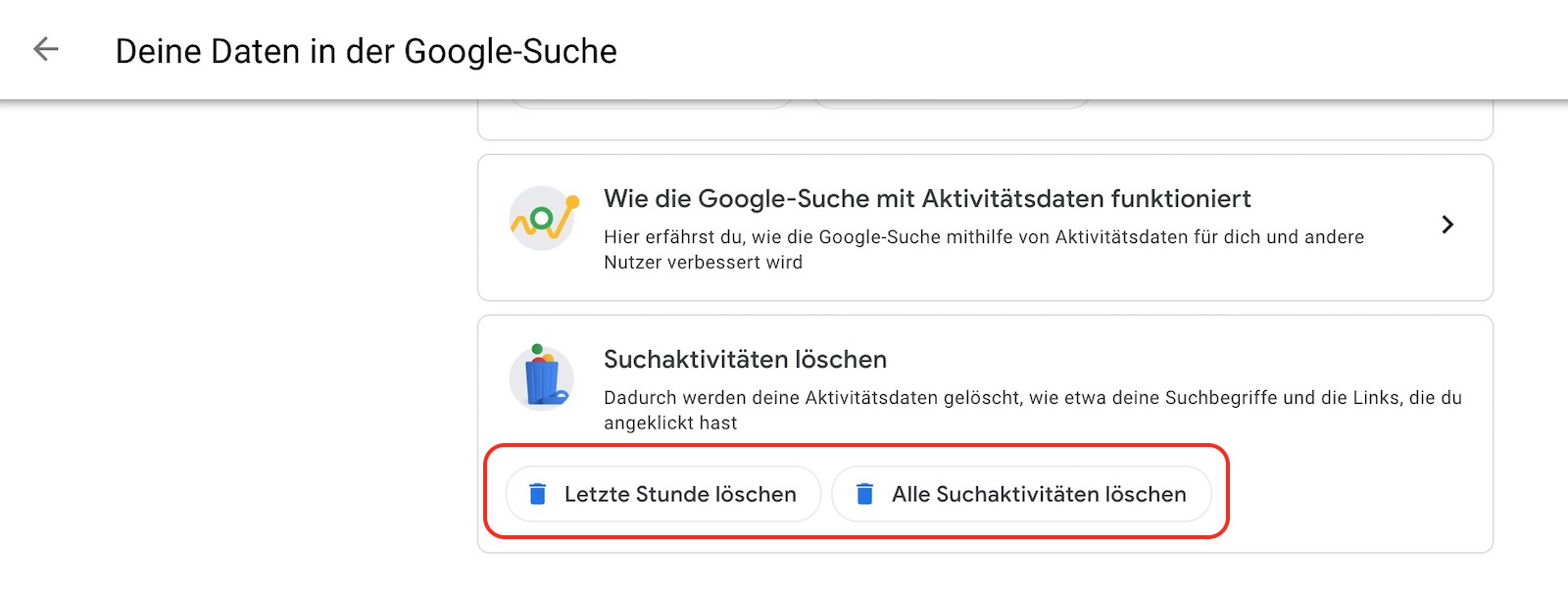Click the text starting 'Hier erfährst du'
Image resolution: width=1568 pixels, height=597 pixels.
coord(984,249)
